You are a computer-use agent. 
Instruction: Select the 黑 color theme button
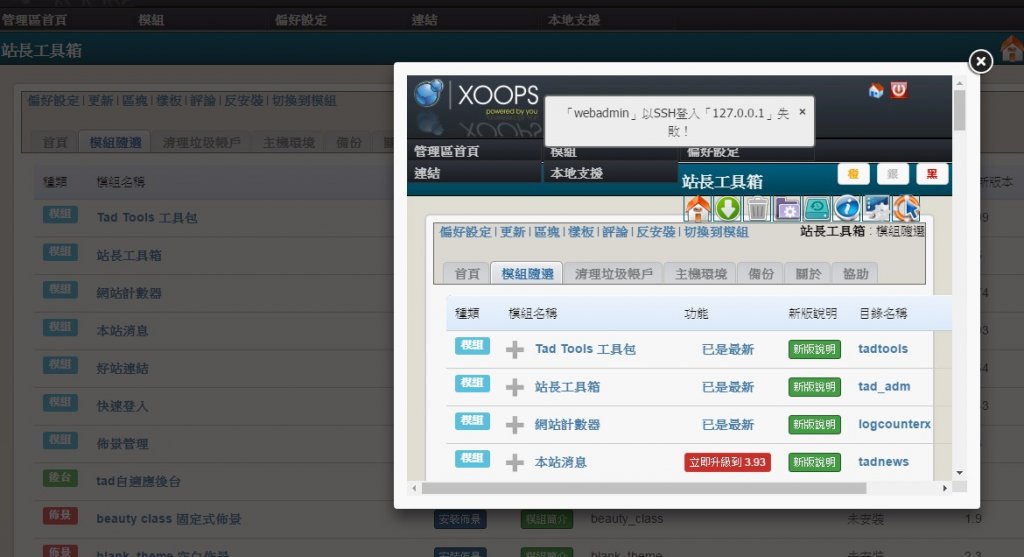932,174
